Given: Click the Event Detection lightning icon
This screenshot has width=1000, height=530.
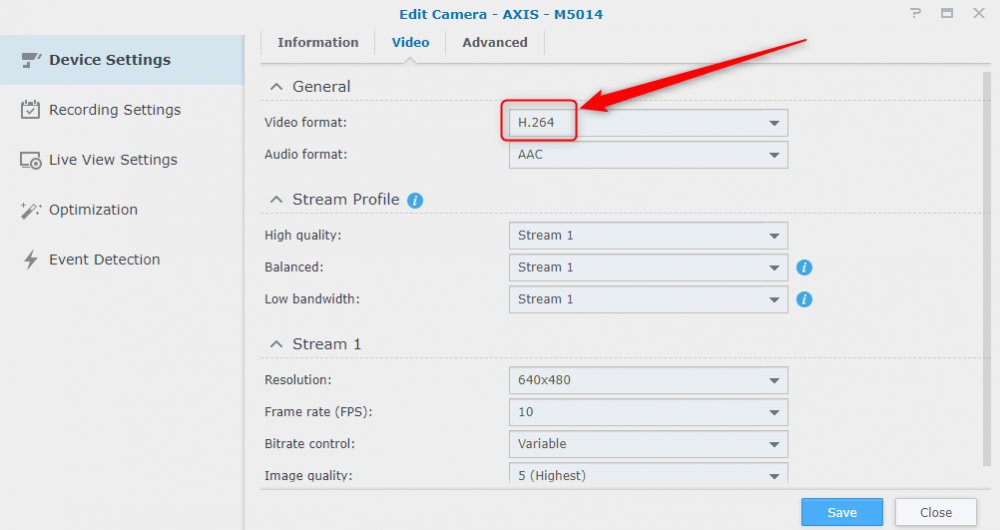Looking at the screenshot, I should click(x=31, y=260).
